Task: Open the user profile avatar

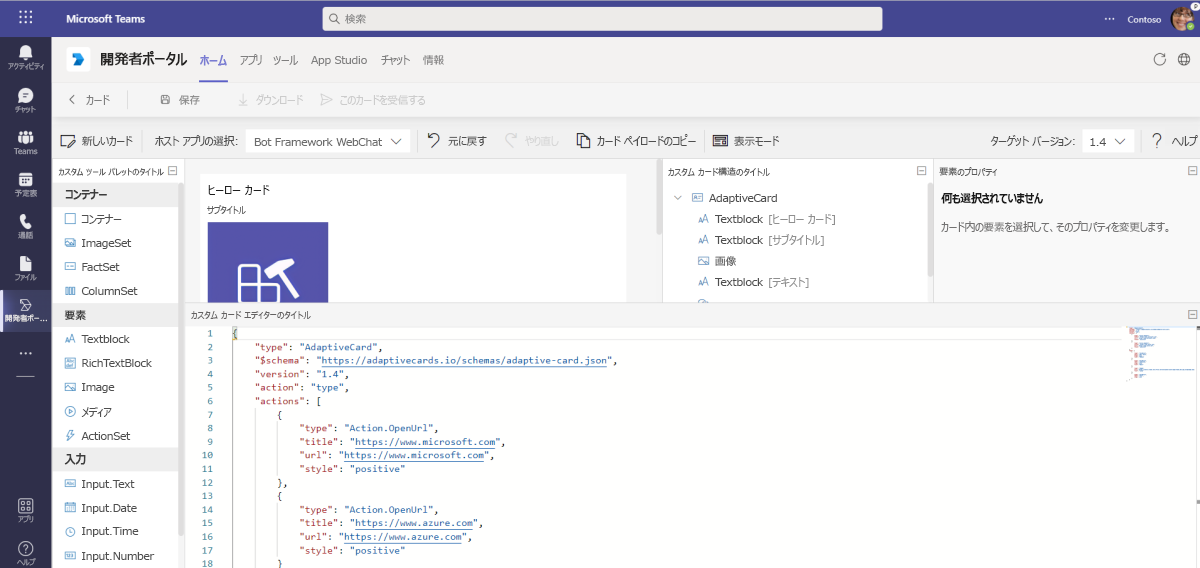Action: [x=1183, y=18]
